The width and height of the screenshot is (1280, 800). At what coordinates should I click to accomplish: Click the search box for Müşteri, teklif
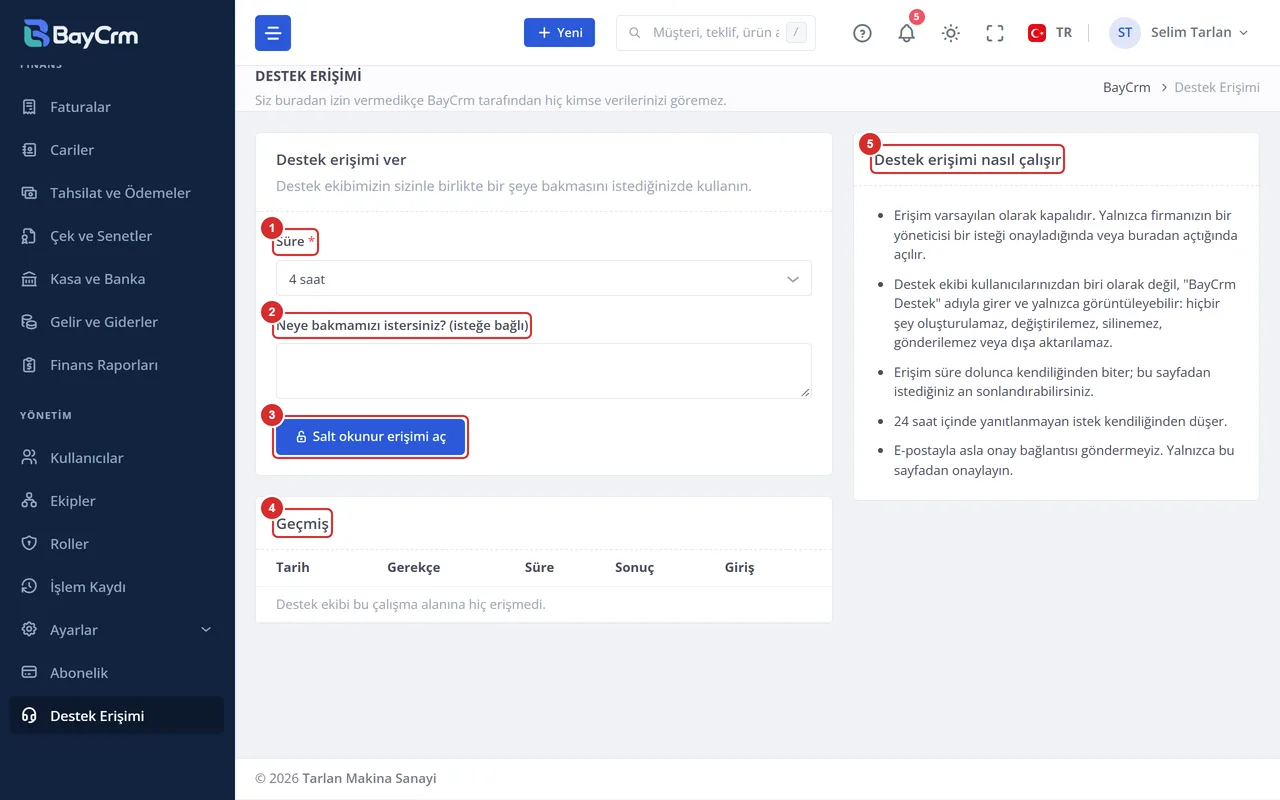(x=716, y=33)
